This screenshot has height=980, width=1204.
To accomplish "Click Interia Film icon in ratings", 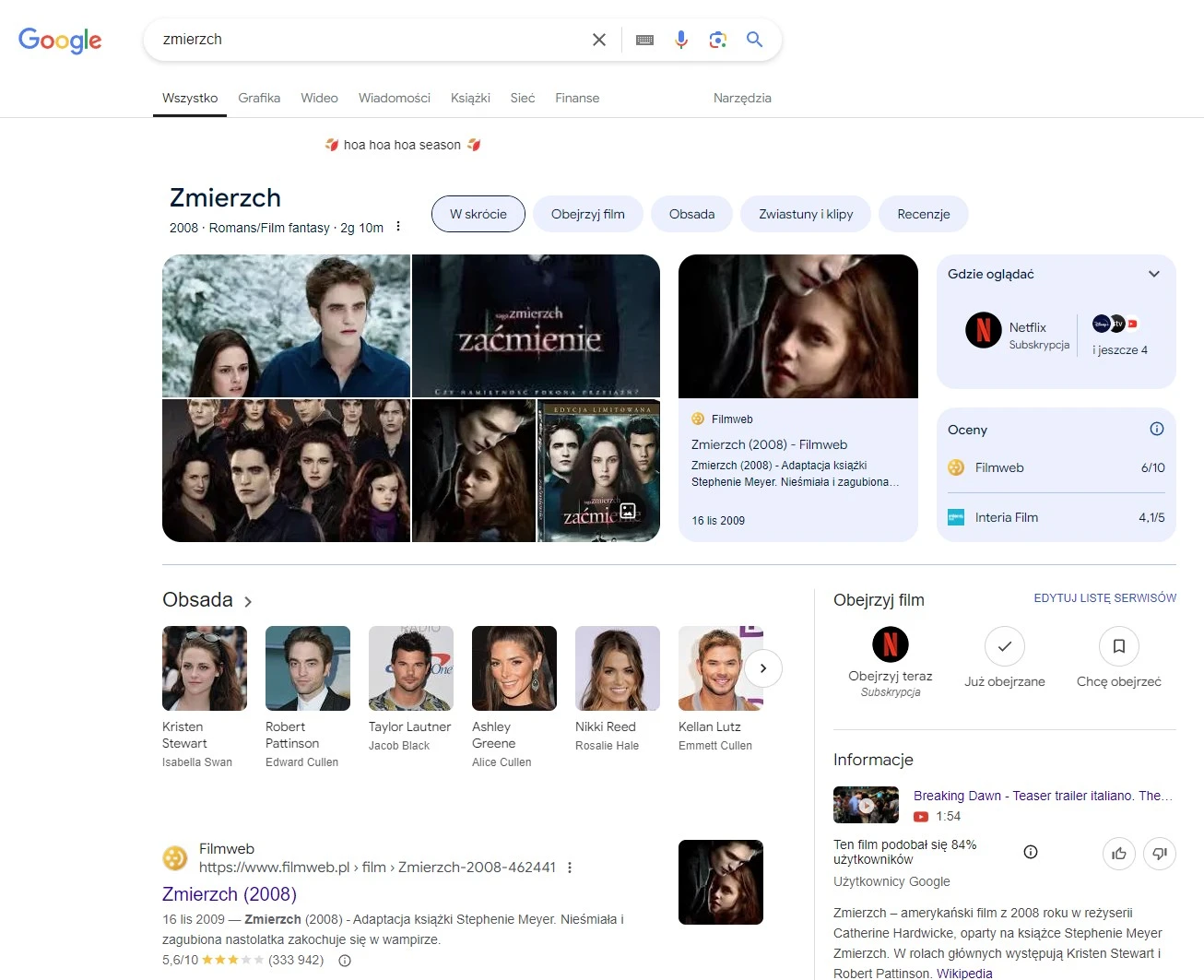I will (x=956, y=517).
